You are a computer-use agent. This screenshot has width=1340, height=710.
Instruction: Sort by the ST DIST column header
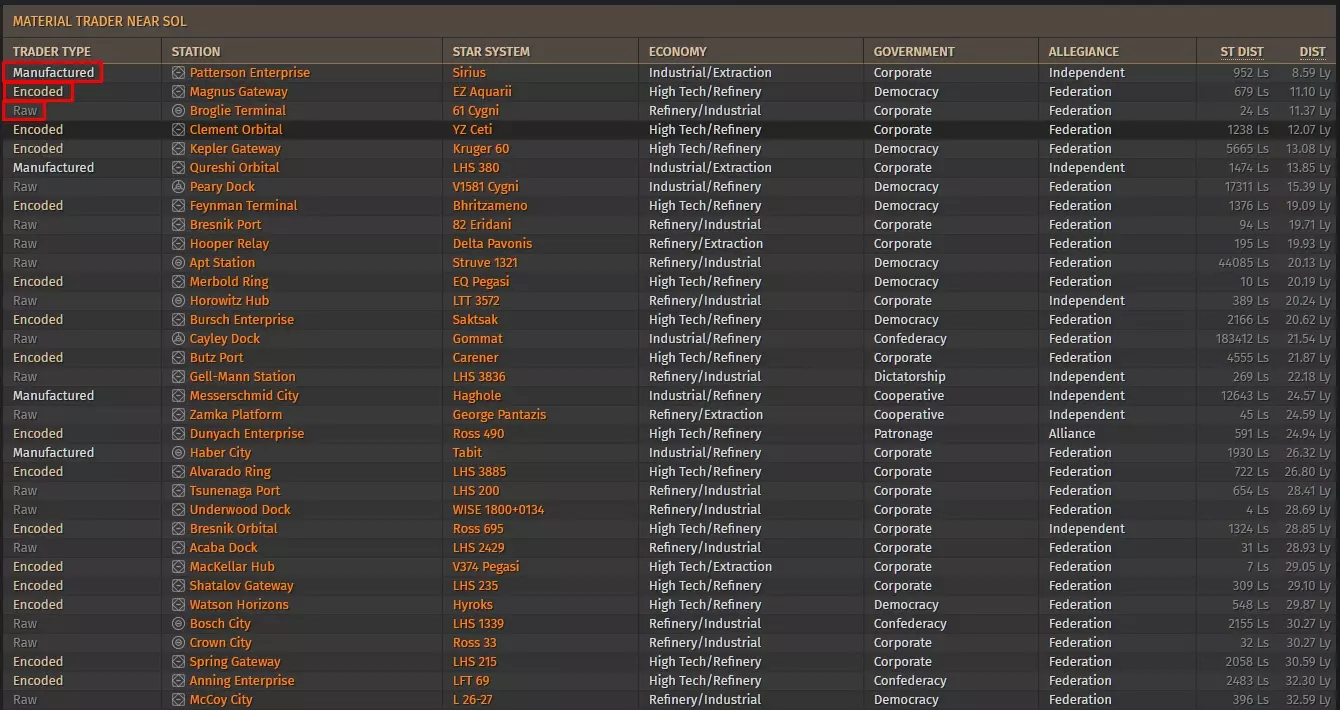tap(1242, 52)
